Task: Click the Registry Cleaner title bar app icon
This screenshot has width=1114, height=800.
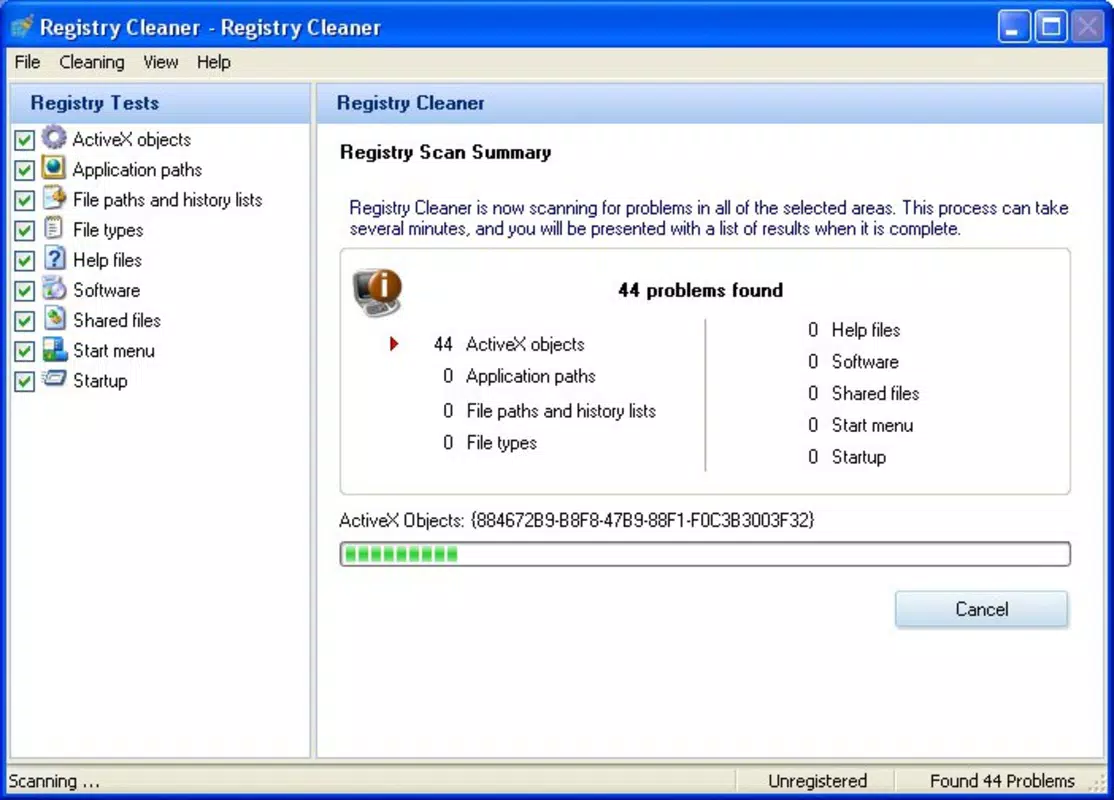Action: click(x=22, y=26)
